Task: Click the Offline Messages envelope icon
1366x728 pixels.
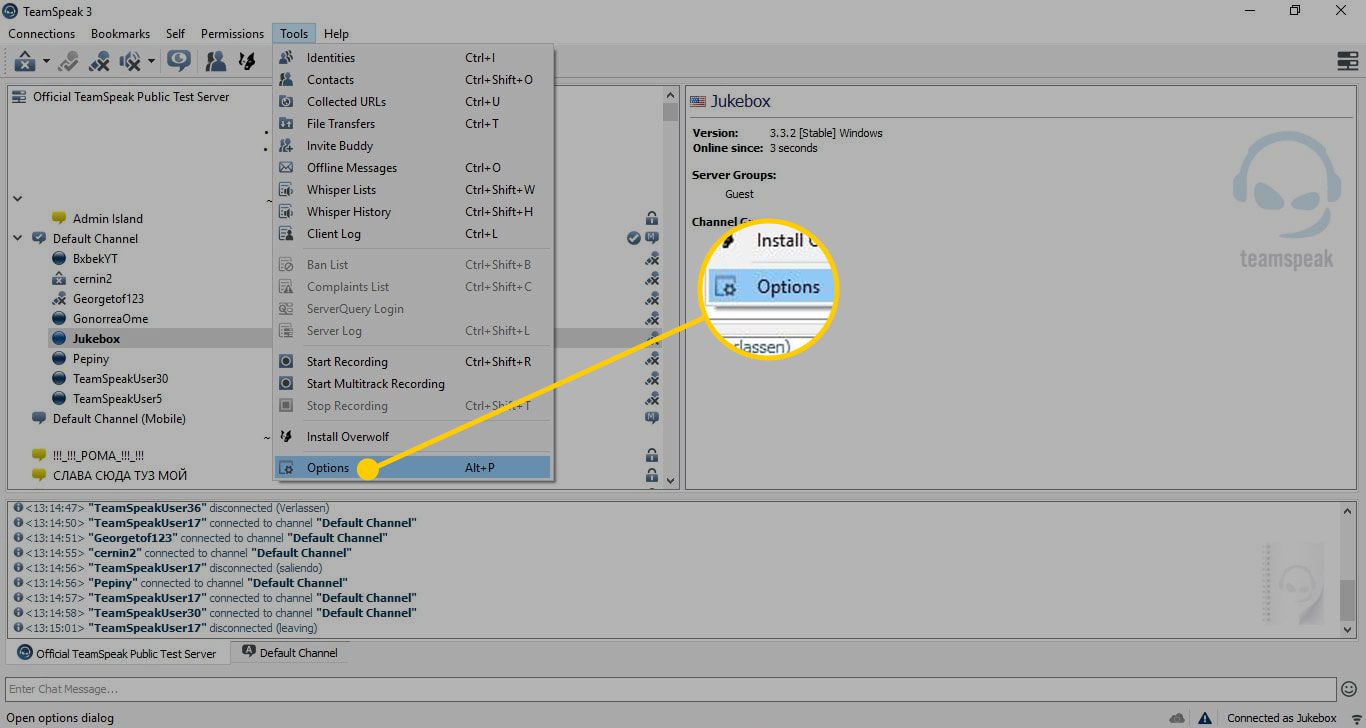Action: (x=287, y=168)
